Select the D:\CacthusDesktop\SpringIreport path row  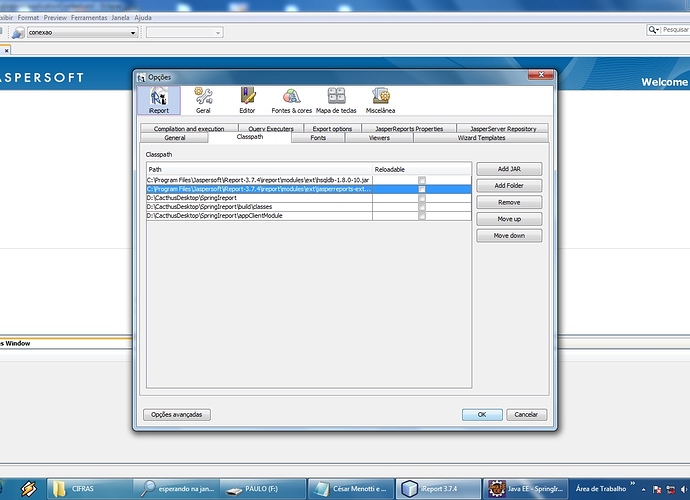[309, 198]
